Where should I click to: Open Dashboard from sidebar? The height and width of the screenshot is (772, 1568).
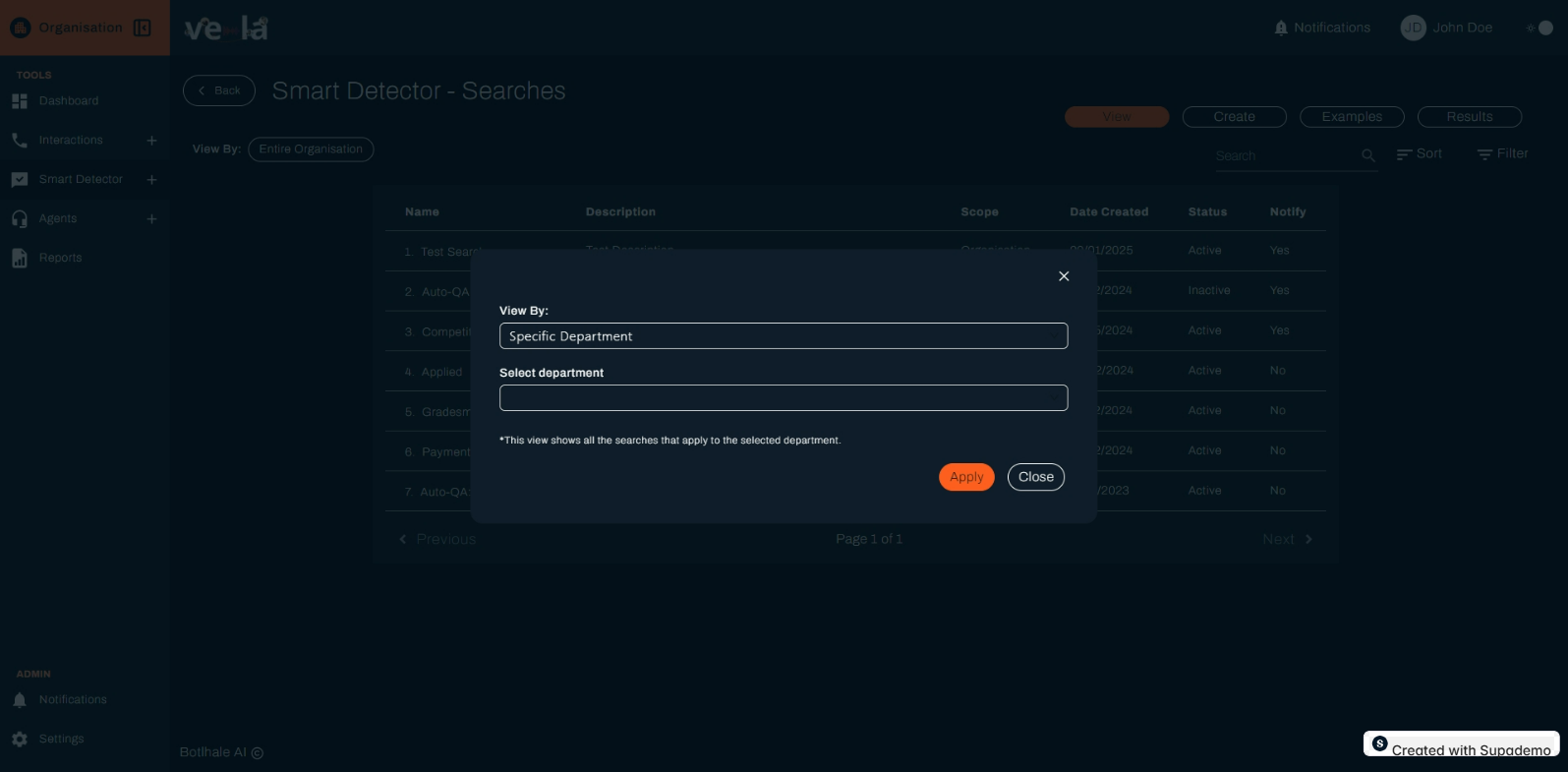(69, 101)
